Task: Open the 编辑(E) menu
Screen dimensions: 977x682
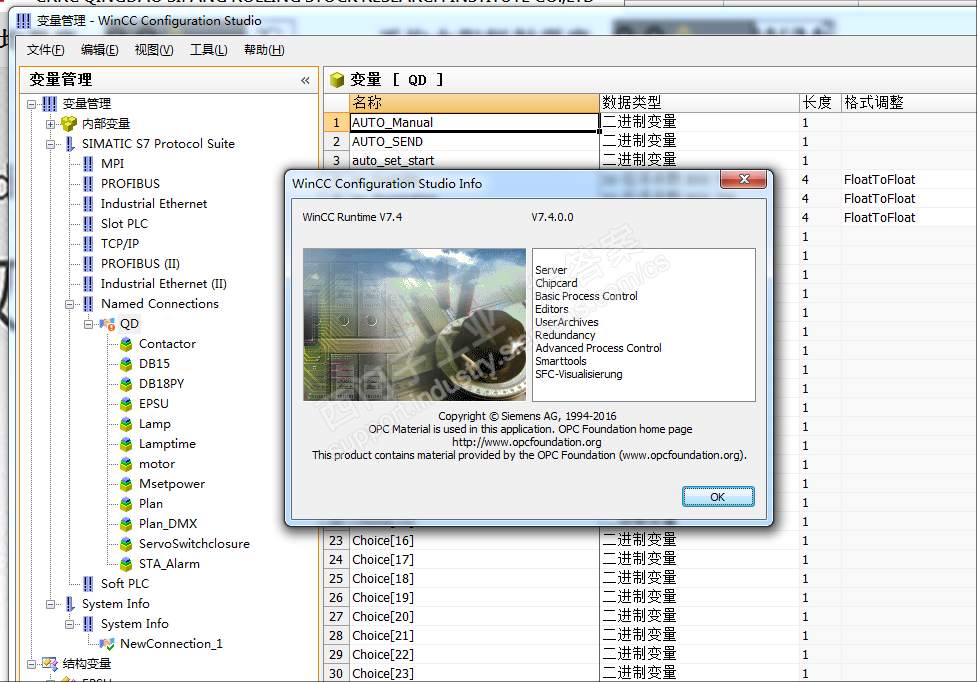Action: point(100,50)
